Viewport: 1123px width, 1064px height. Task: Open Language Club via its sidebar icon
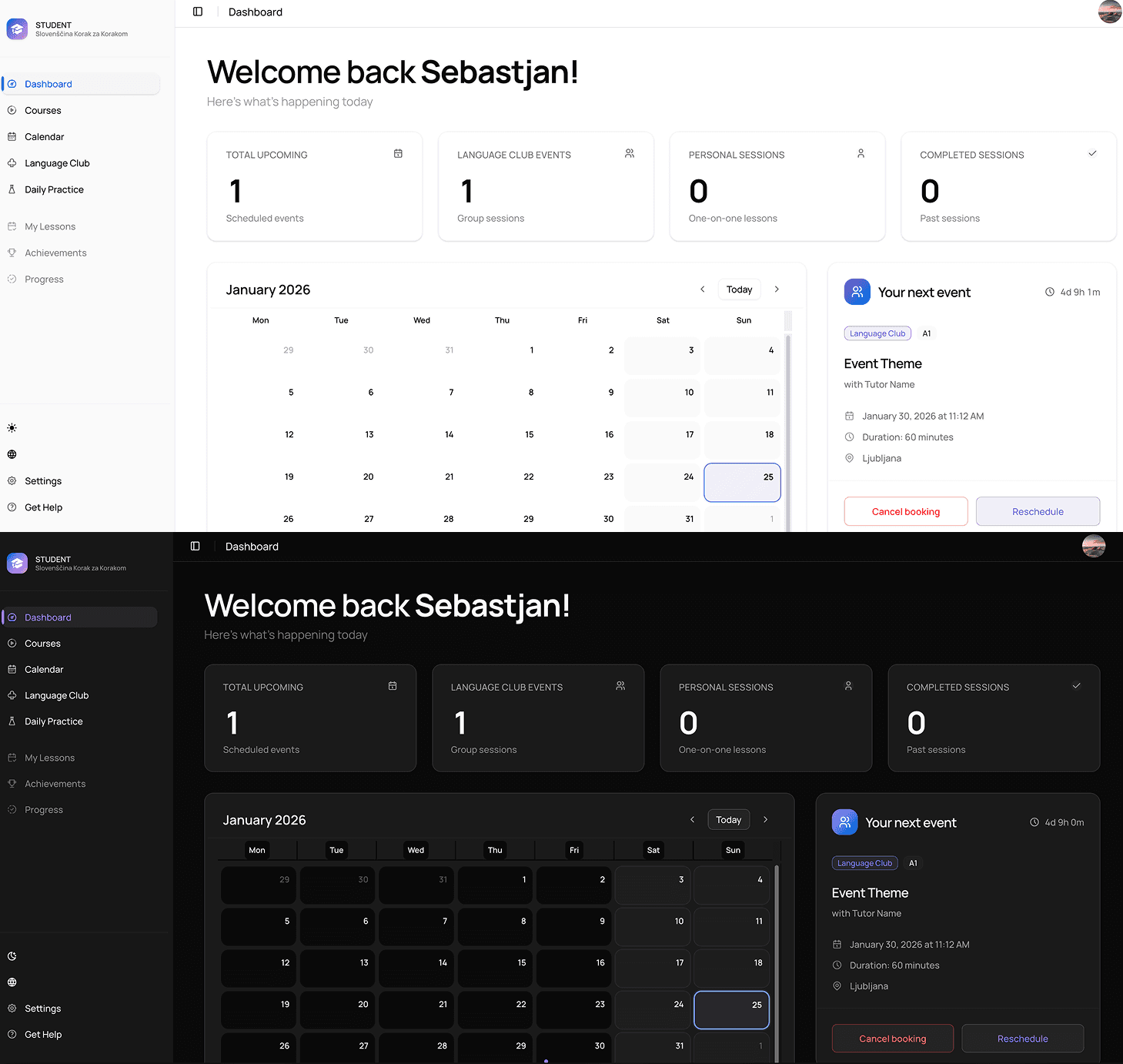click(x=12, y=162)
